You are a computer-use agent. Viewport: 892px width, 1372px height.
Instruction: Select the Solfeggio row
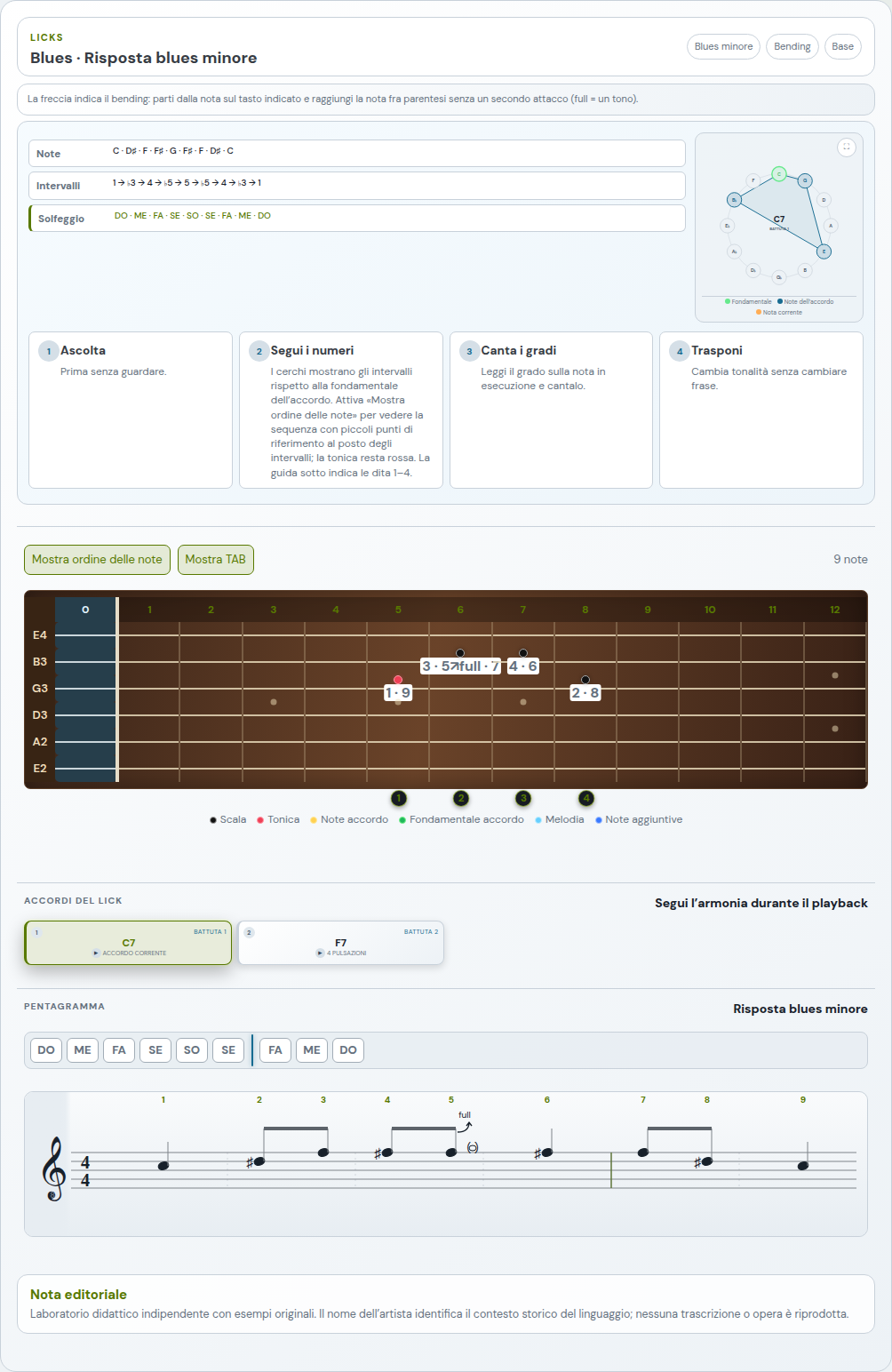[x=357, y=219]
